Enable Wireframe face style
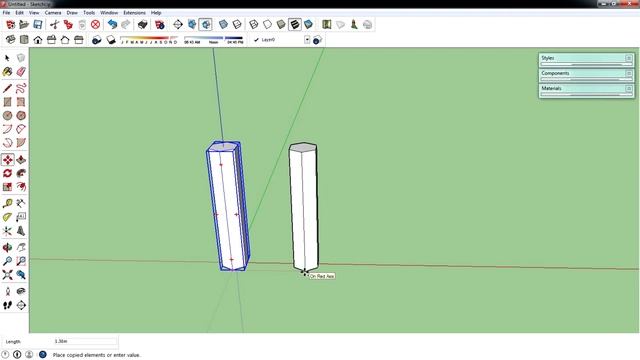The width and height of the screenshot is (640, 360). point(253,24)
